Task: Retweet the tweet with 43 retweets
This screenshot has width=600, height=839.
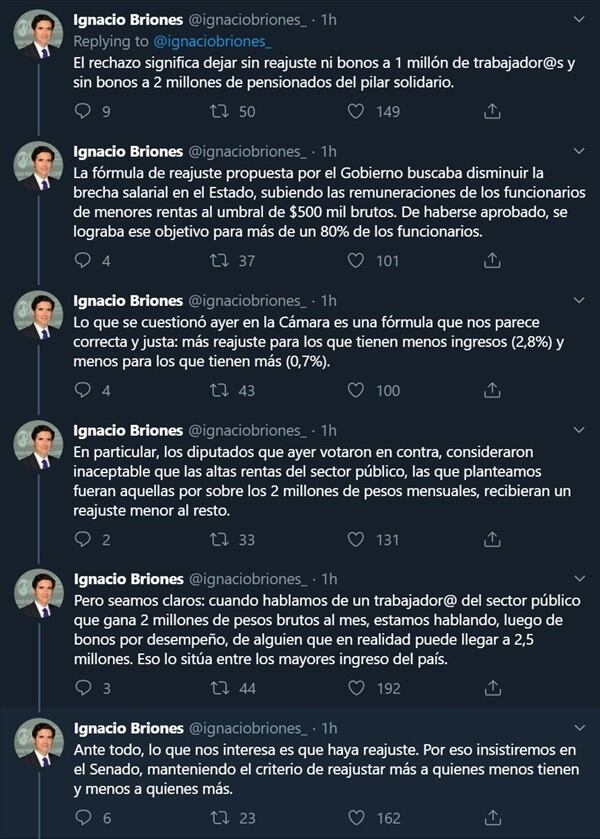Action: (219, 391)
